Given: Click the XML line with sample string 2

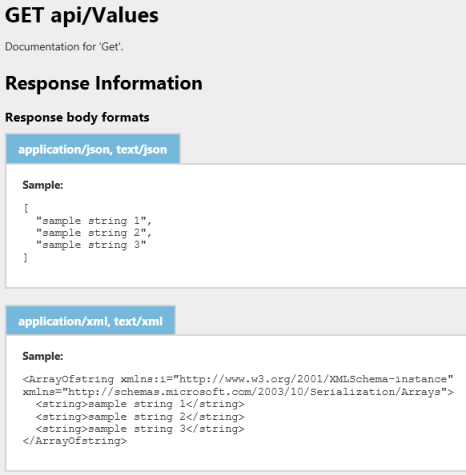Looking at the screenshot, I should (x=140, y=417).
